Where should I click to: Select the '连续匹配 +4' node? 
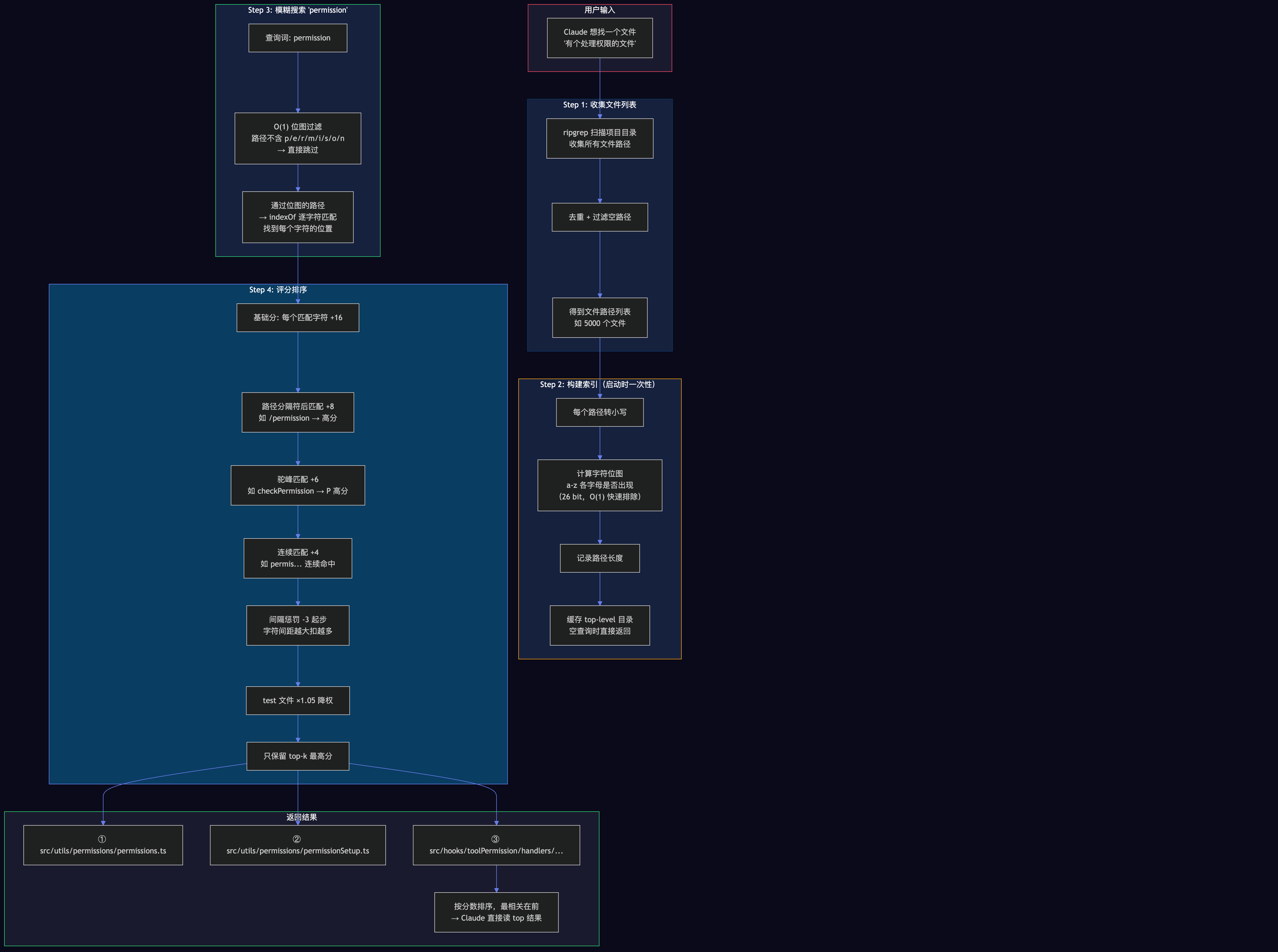tap(297, 558)
